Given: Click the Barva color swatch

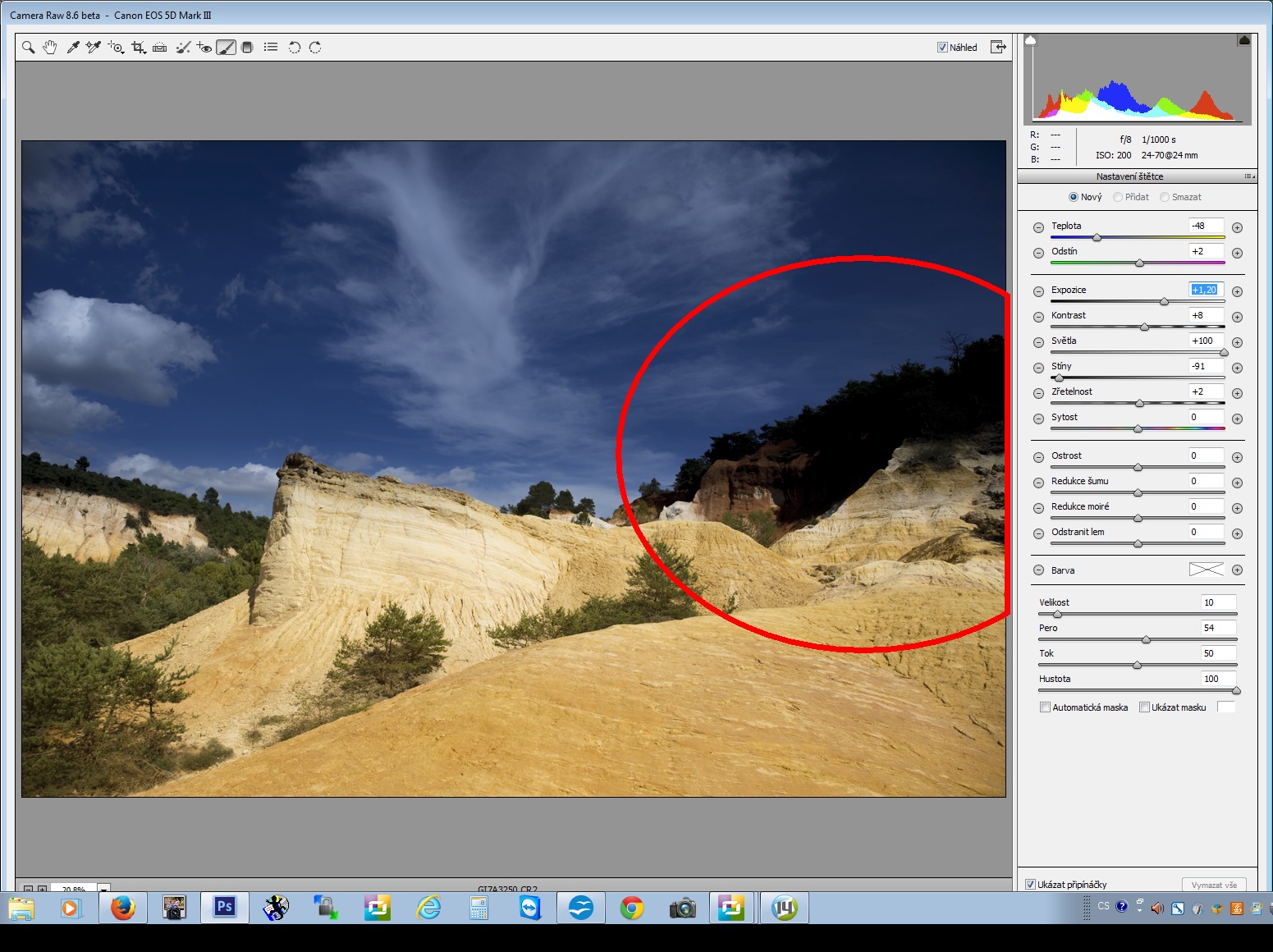Looking at the screenshot, I should click(x=1206, y=570).
